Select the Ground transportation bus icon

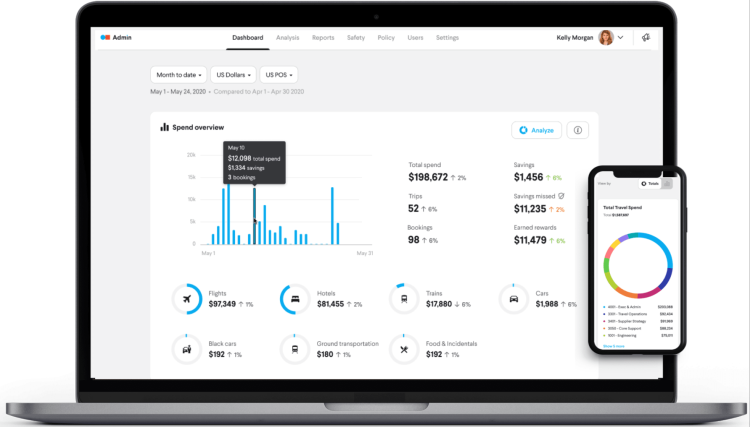coord(295,350)
